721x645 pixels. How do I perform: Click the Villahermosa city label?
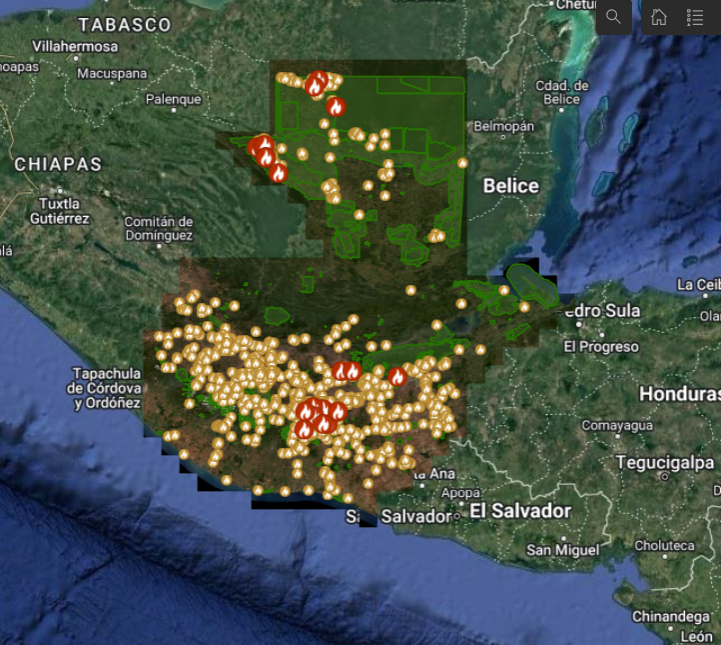75,47
